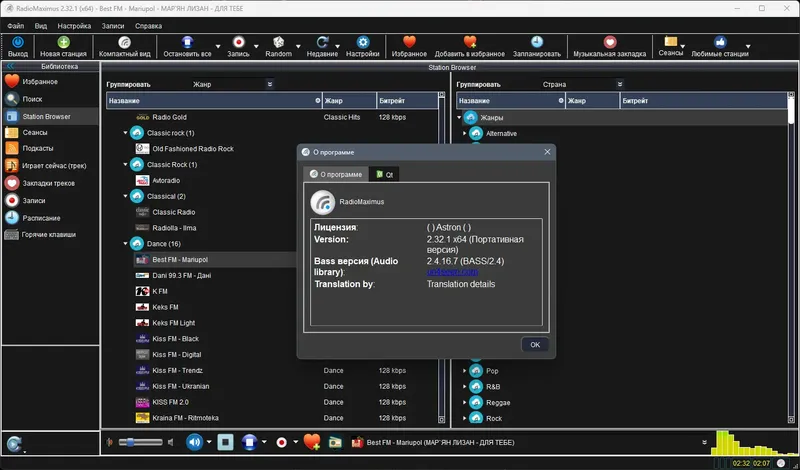Click OK in the О программе dialog
Viewport: 800px width, 470px height.
point(535,344)
